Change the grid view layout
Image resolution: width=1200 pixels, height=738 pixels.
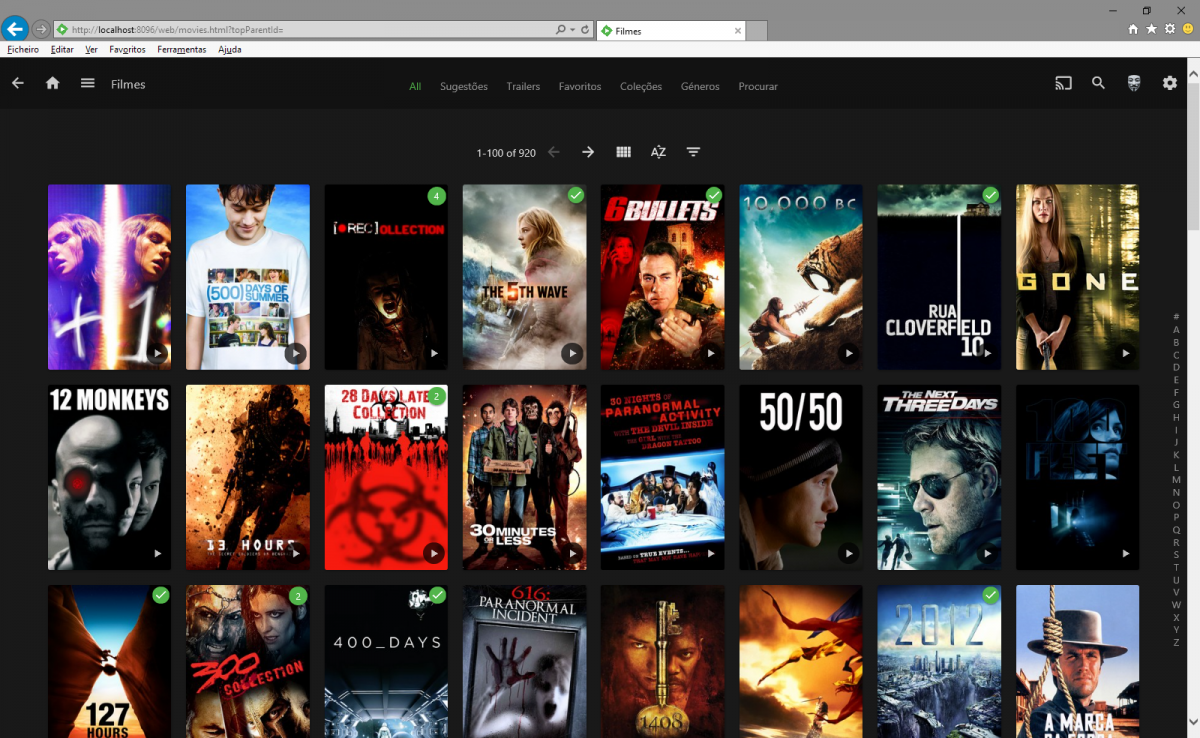(x=624, y=152)
